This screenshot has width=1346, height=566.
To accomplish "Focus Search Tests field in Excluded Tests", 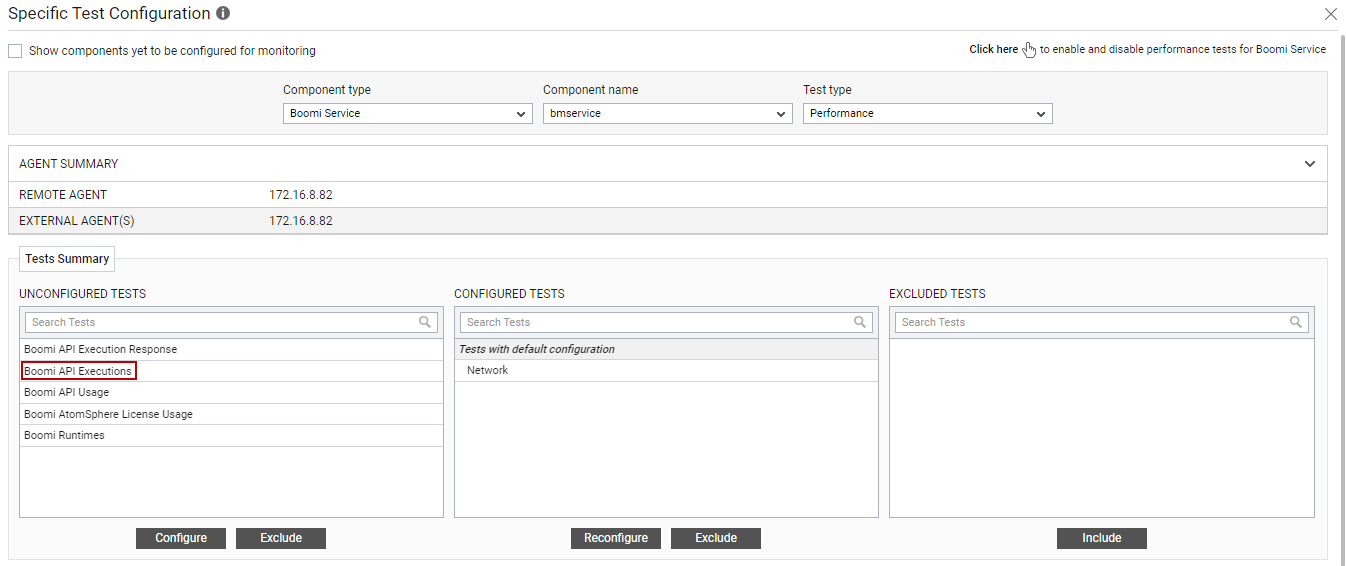I will (x=1101, y=322).
